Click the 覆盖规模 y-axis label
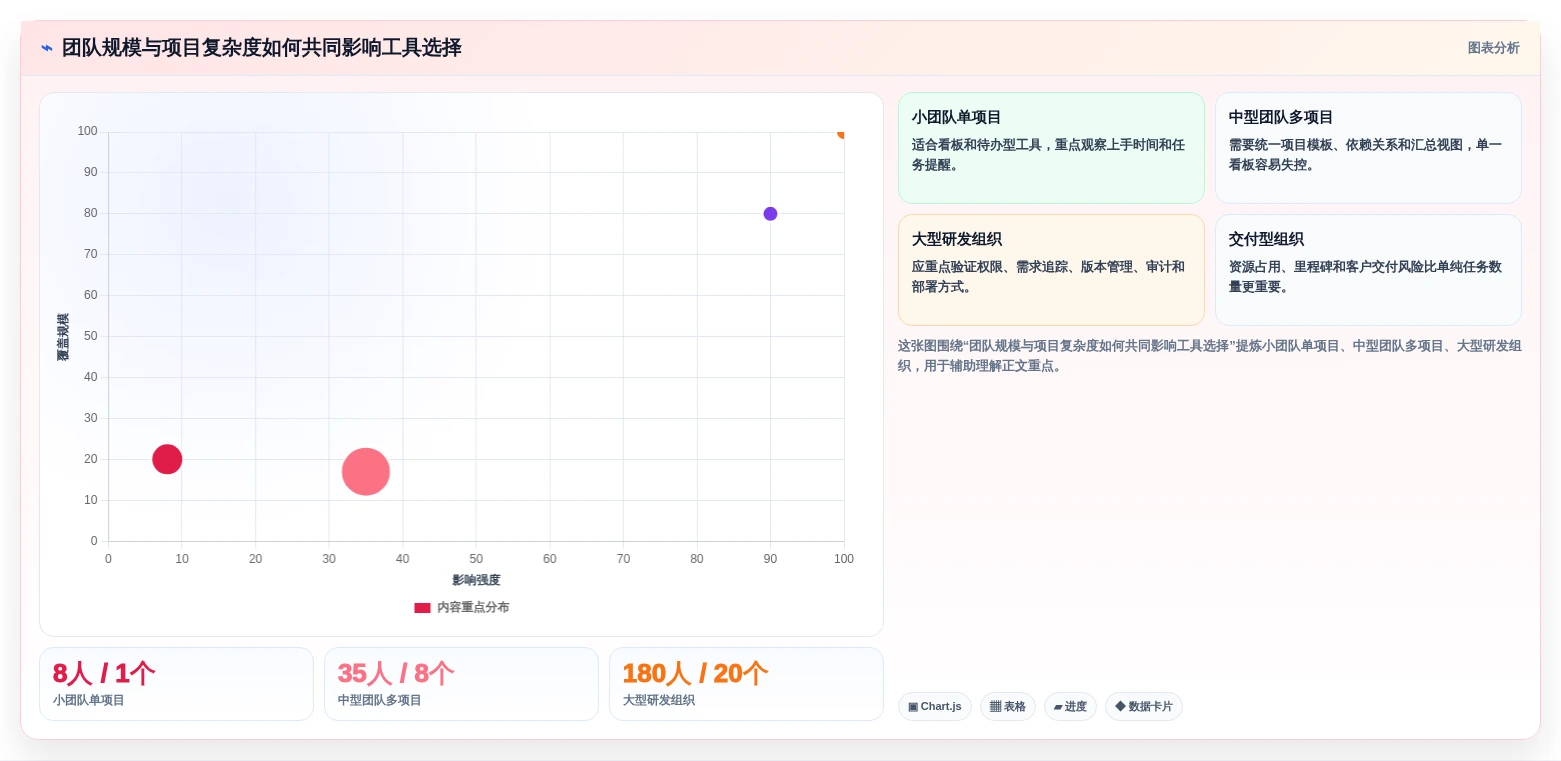 click(x=63, y=337)
